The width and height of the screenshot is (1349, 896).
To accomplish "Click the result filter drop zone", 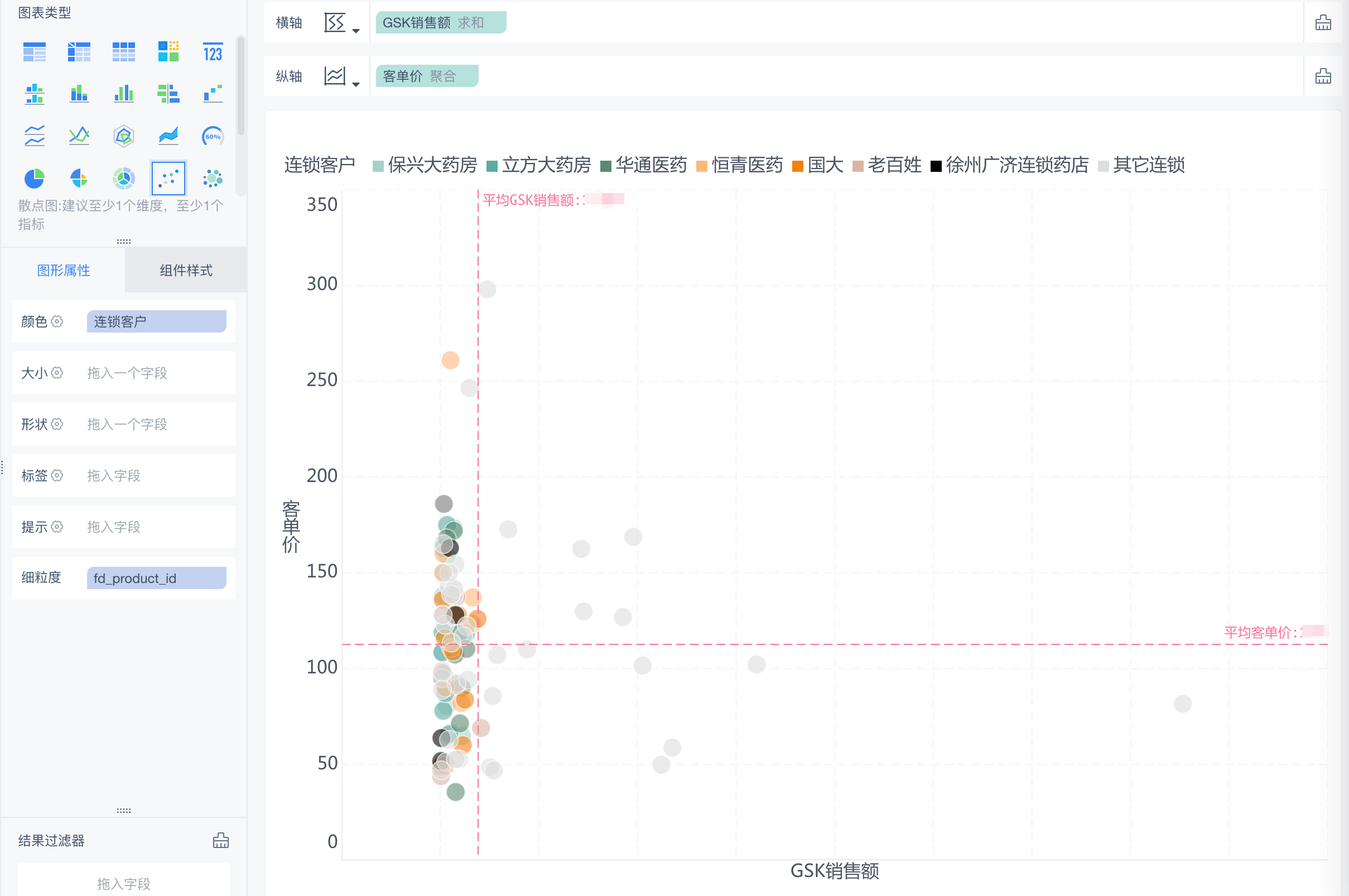I will click(123, 880).
